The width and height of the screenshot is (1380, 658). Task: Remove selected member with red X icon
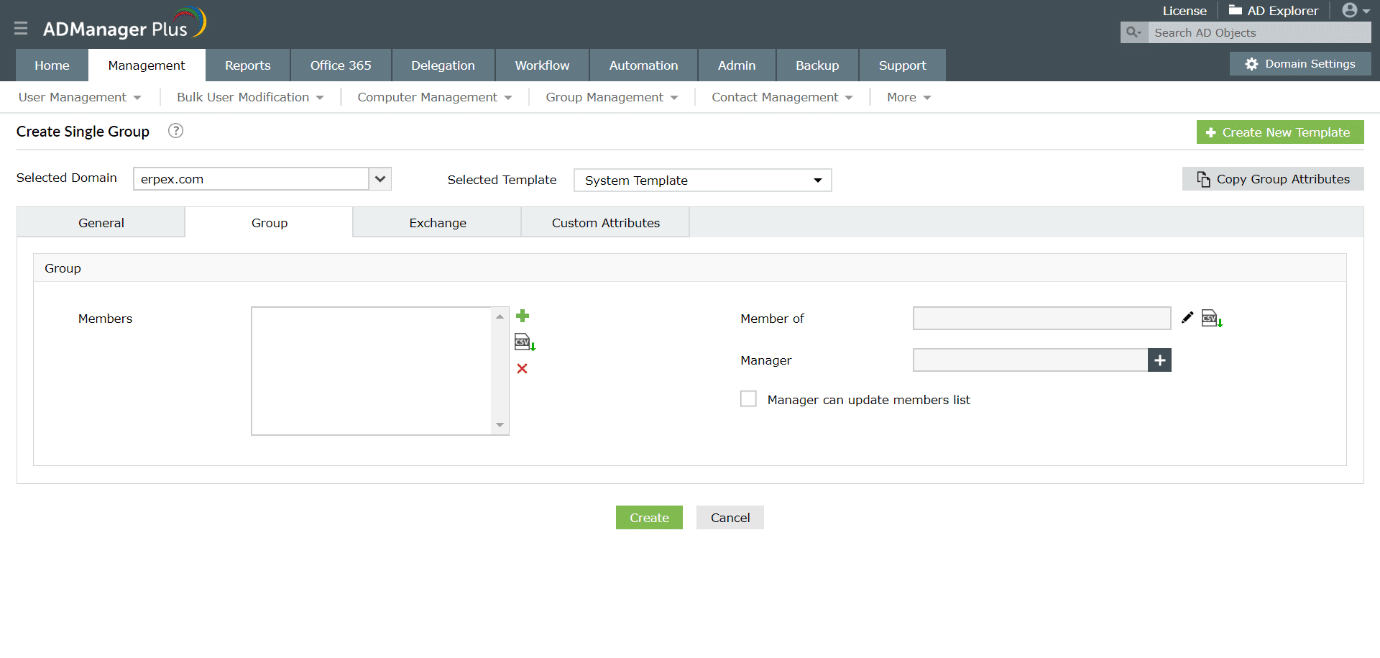click(522, 369)
